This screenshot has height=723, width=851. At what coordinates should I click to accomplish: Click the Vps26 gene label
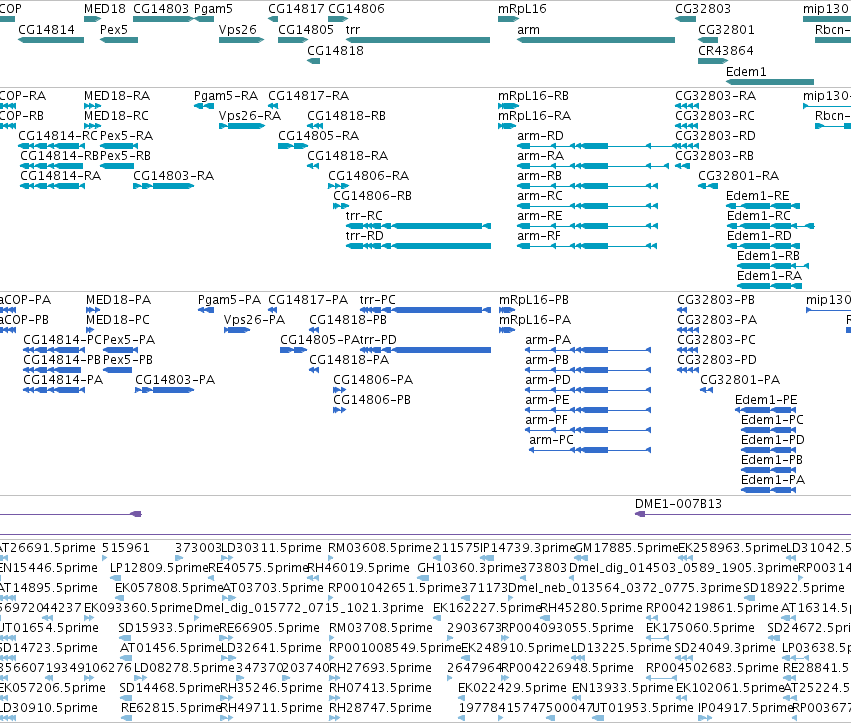tap(238, 29)
